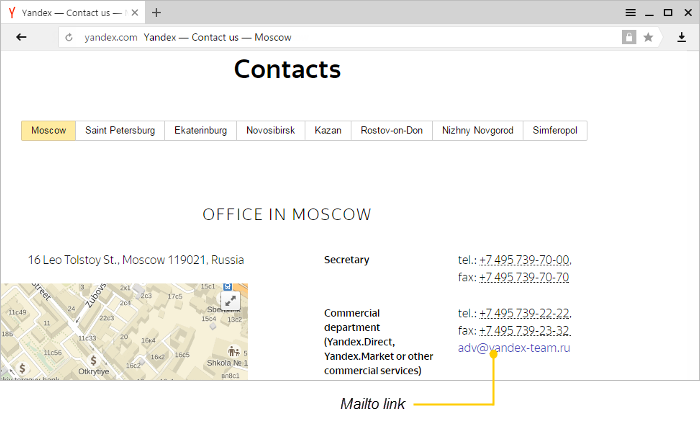Close the Yandex Contact us tab
The height and width of the screenshot is (430, 700).
pos(135,13)
